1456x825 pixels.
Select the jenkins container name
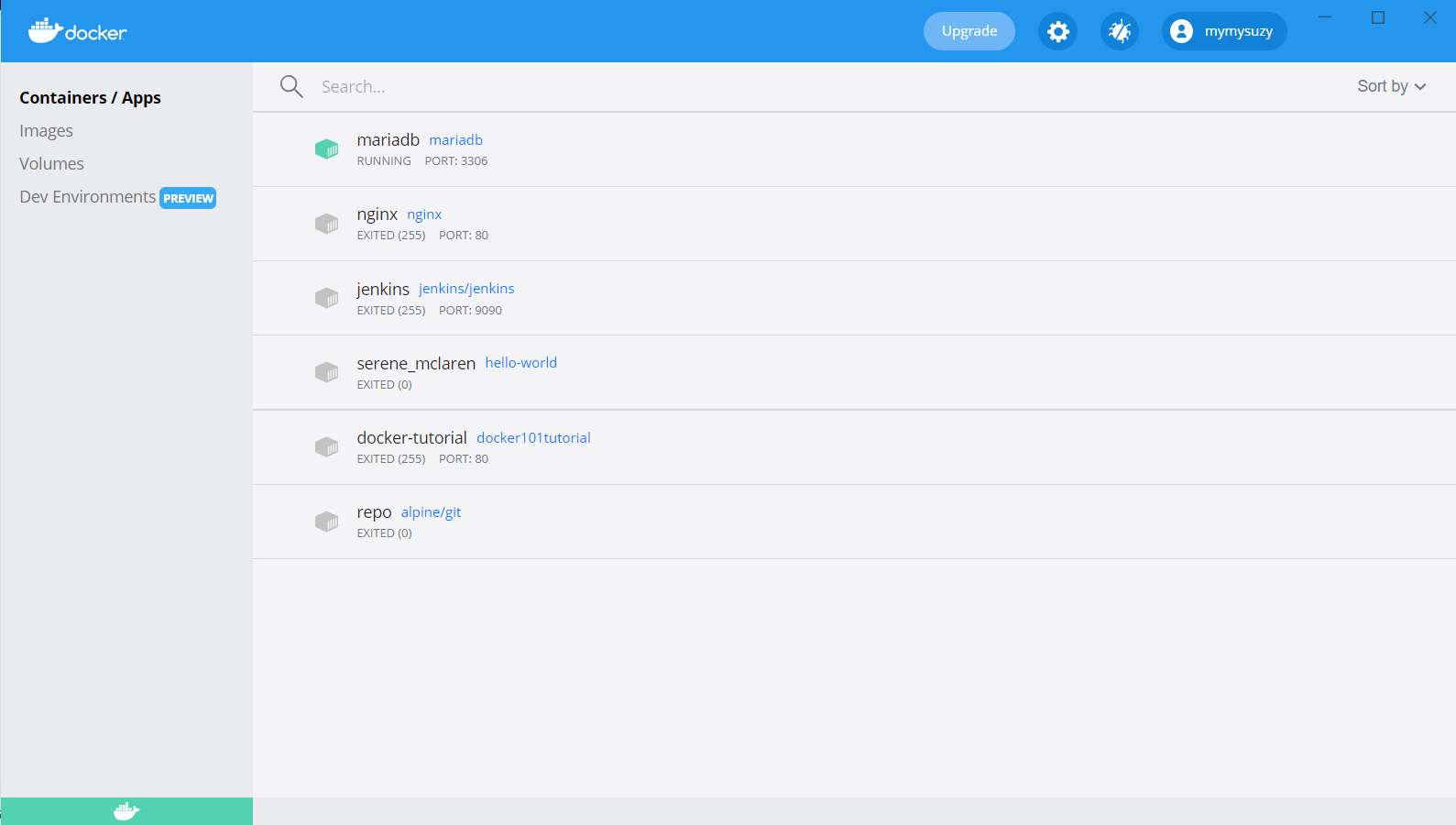[383, 289]
